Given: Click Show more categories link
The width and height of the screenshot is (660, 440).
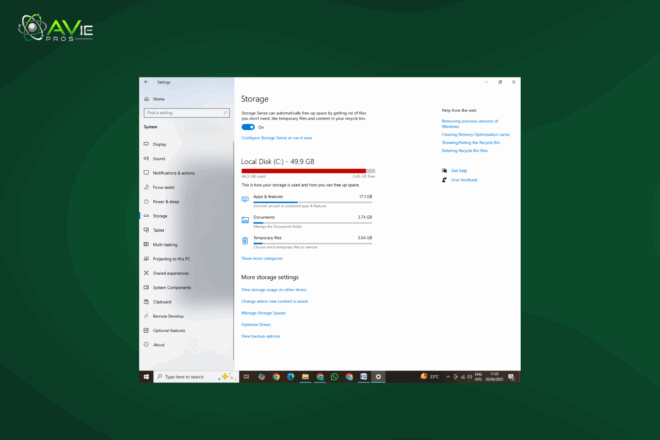Looking at the screenshot, I should click(262, 258).
